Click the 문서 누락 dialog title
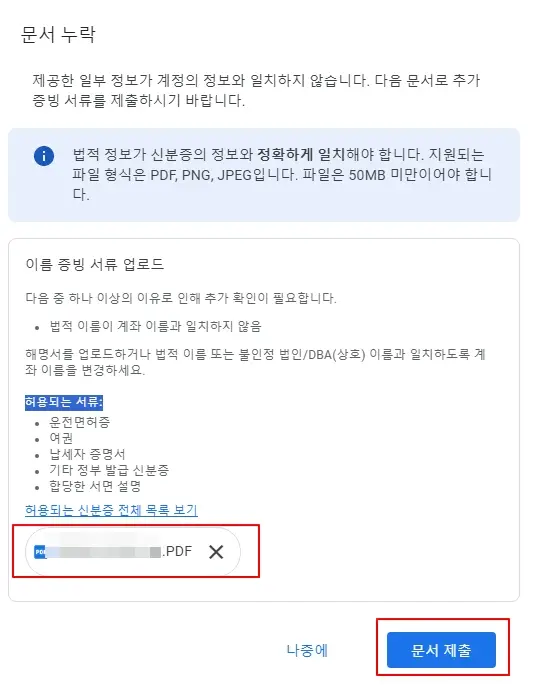Viewport: 535px width, 685px height. 58,34
